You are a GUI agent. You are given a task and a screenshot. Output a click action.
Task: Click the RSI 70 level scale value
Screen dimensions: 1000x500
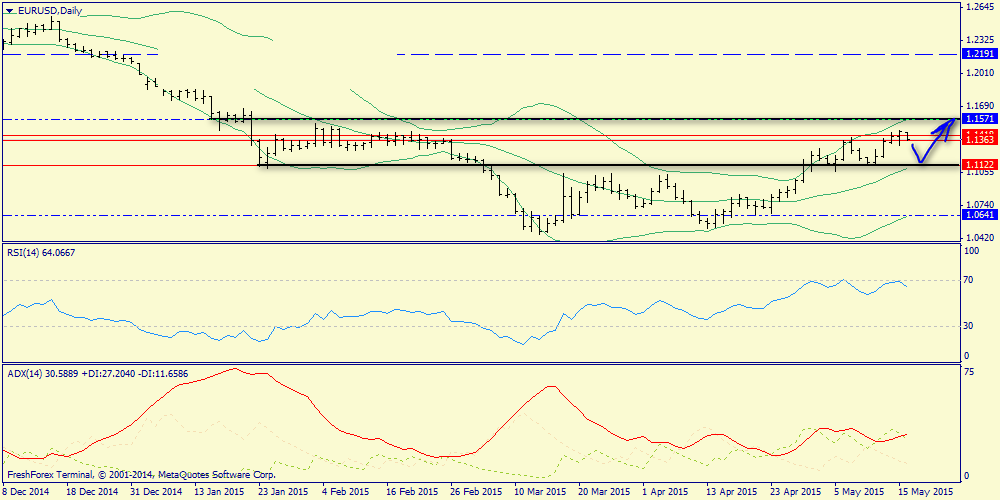[968, 281]
